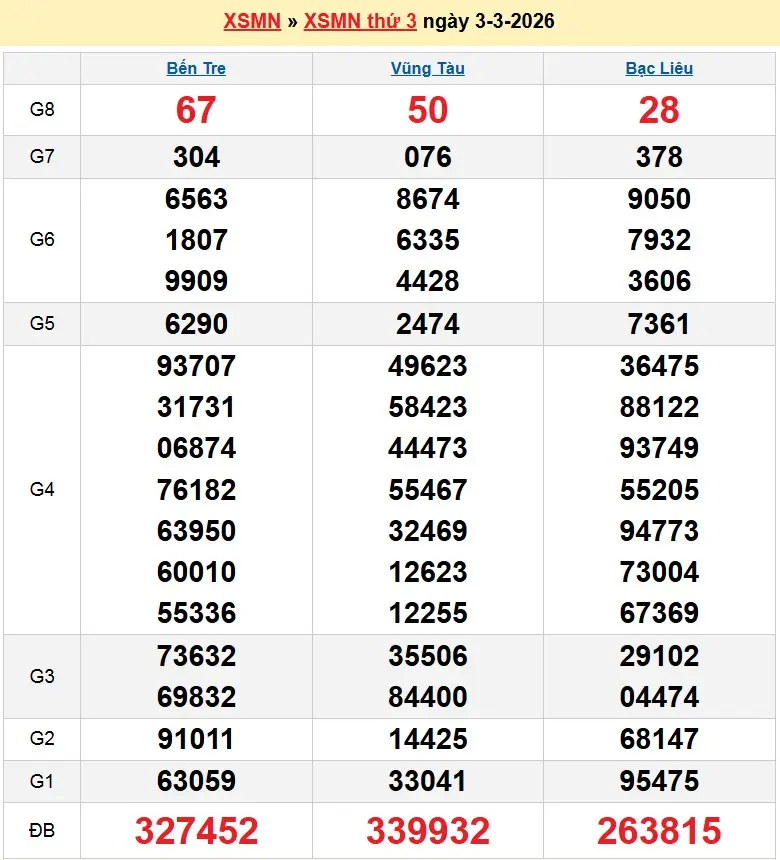Image resolution: width=780 pixels, height=860 pixels.
Task: Select the G1 number 95475
Action: [659, 780]
